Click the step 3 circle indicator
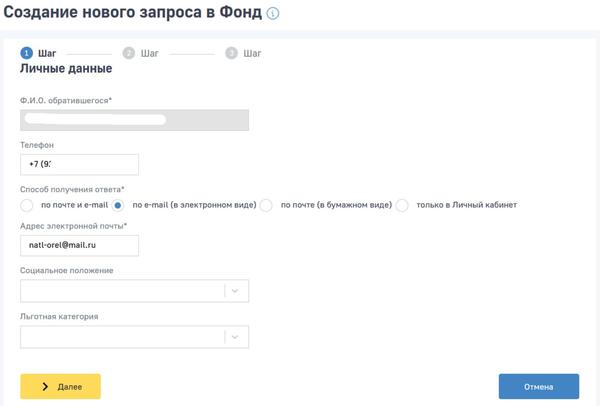The height and width of the screenshot is (406, 600). pyautogui.click(x=232, y=53)
